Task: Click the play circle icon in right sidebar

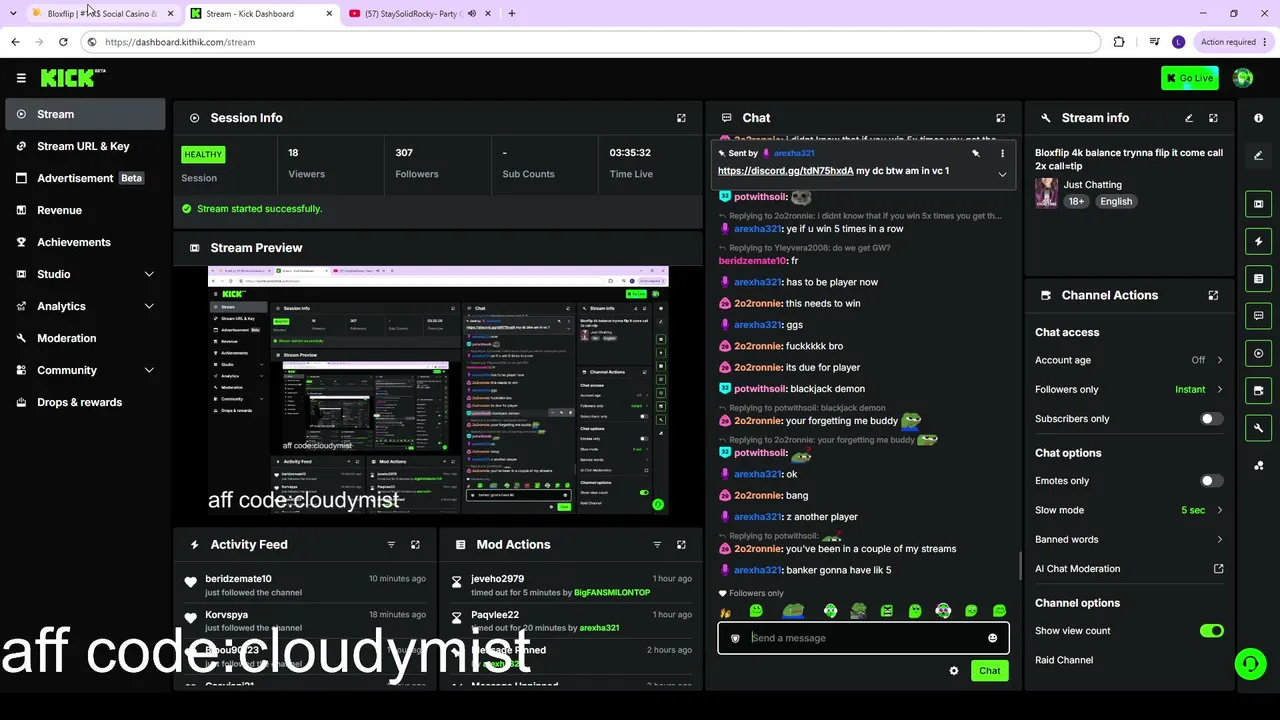Action: point(1258,353)
